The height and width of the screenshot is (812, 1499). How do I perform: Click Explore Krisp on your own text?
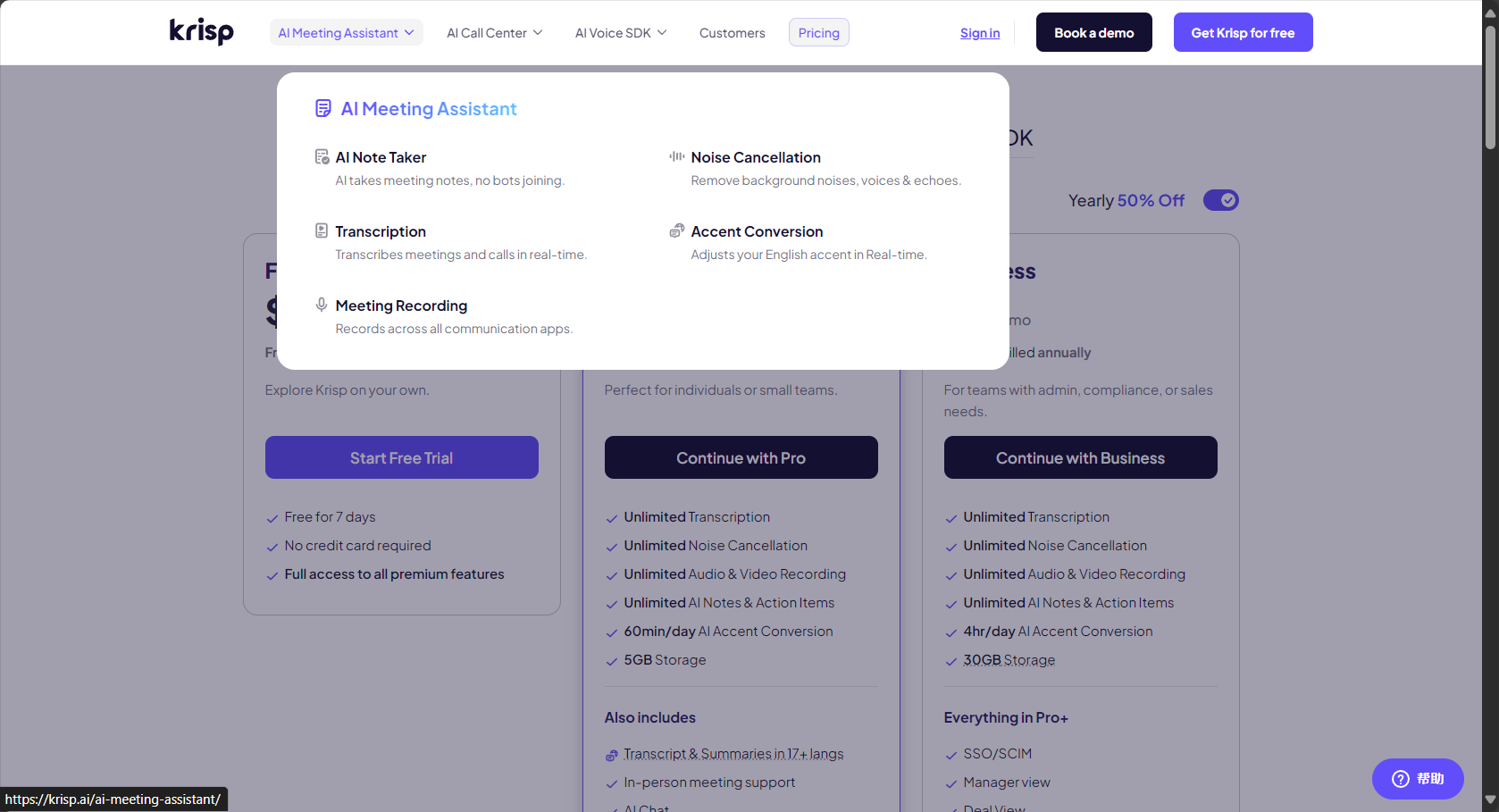coord(347,390)
